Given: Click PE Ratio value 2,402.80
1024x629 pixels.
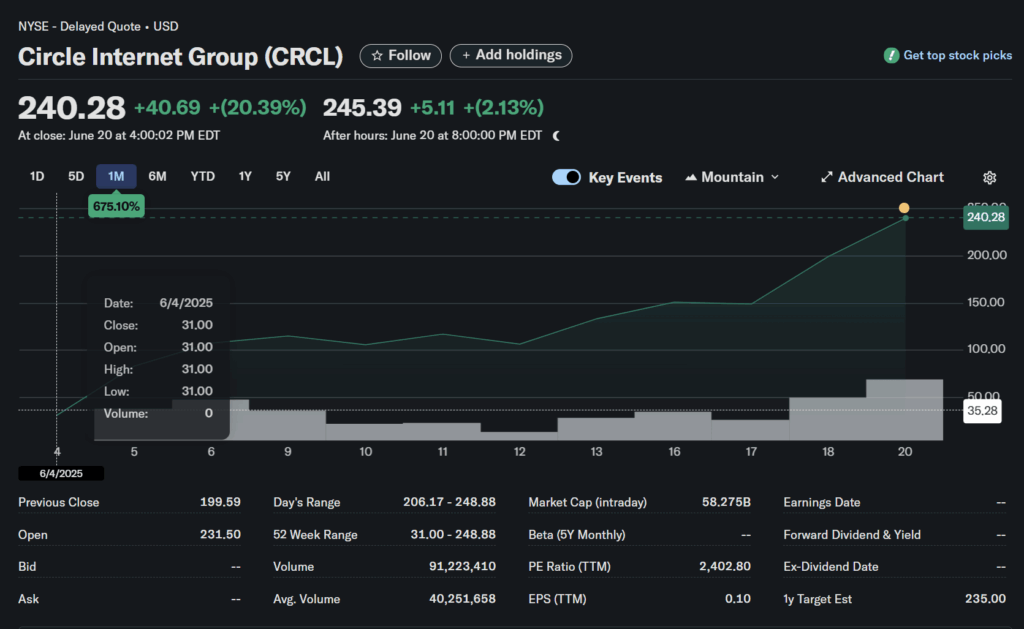Looking at the screenshot, I should (x=725, y=566).
